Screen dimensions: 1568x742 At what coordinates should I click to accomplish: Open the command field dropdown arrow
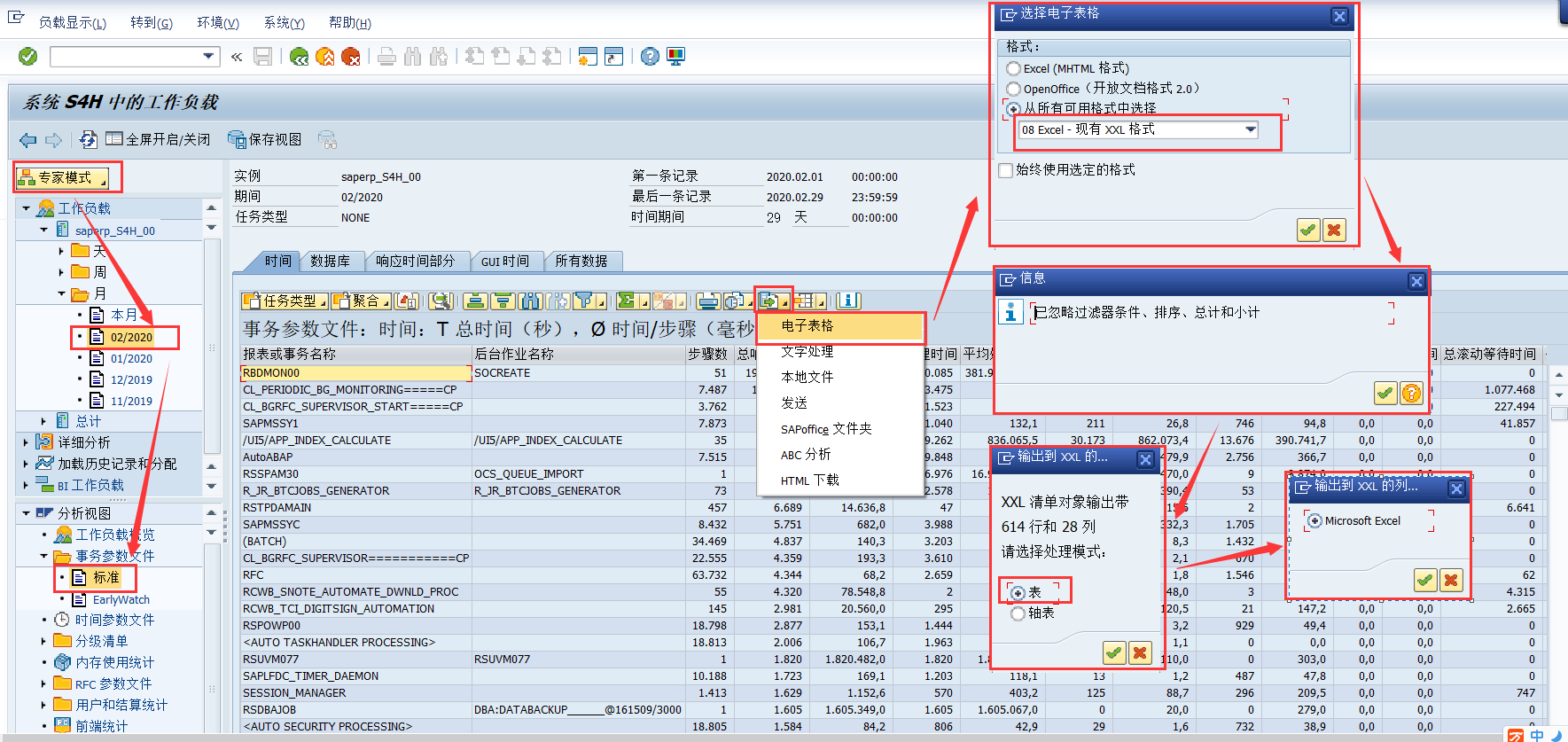(209, 57)
